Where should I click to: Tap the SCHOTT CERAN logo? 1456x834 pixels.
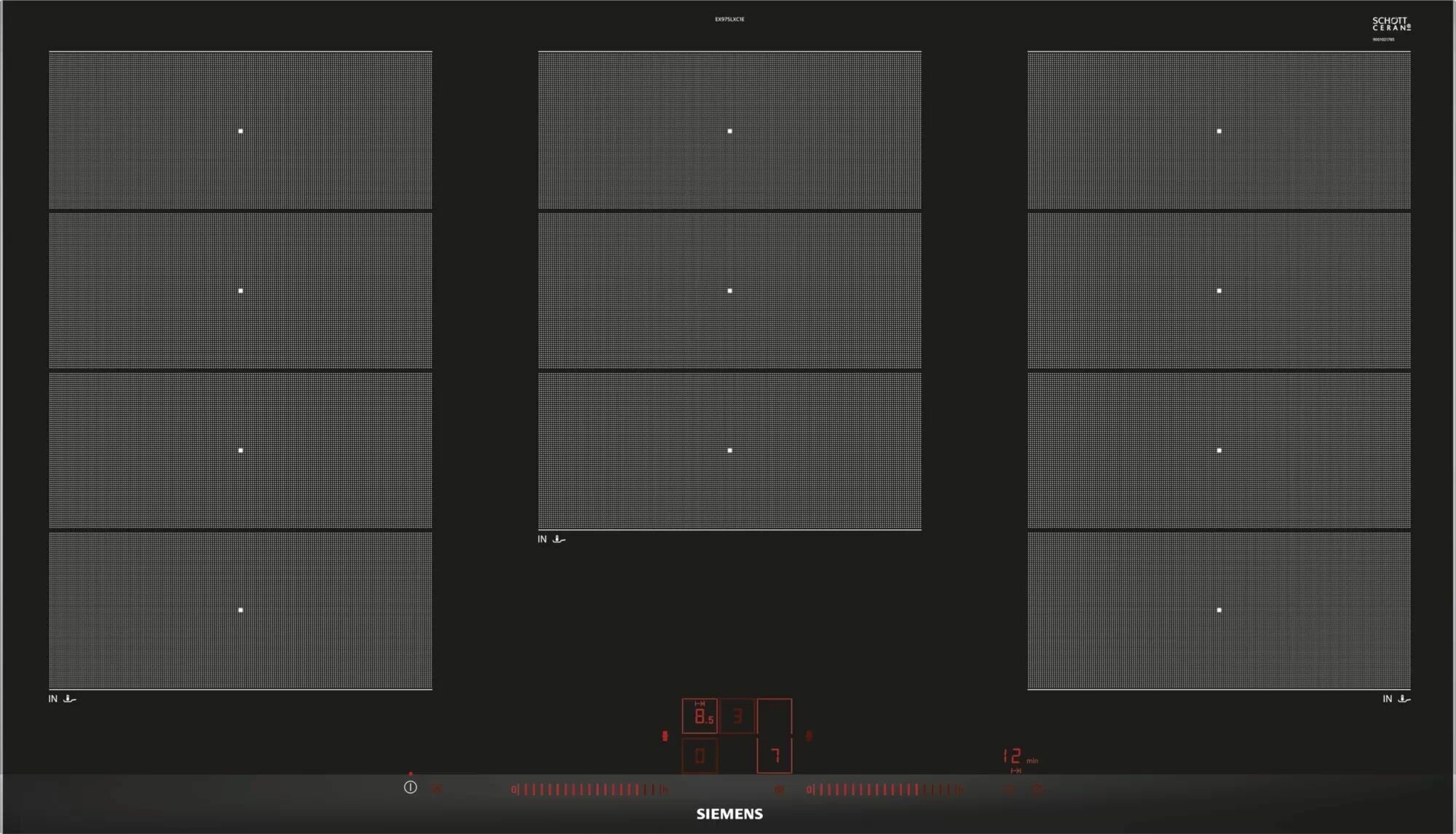click(x=1391, y=24)
